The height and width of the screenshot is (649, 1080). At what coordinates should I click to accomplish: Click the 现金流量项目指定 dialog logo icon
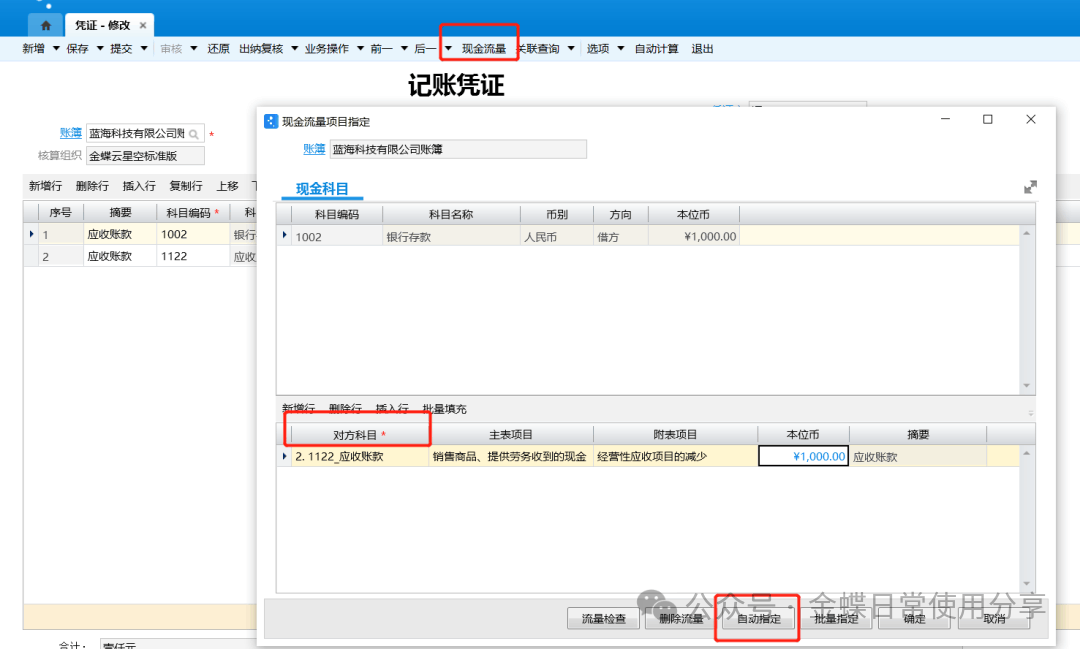[x=270, y=121]
